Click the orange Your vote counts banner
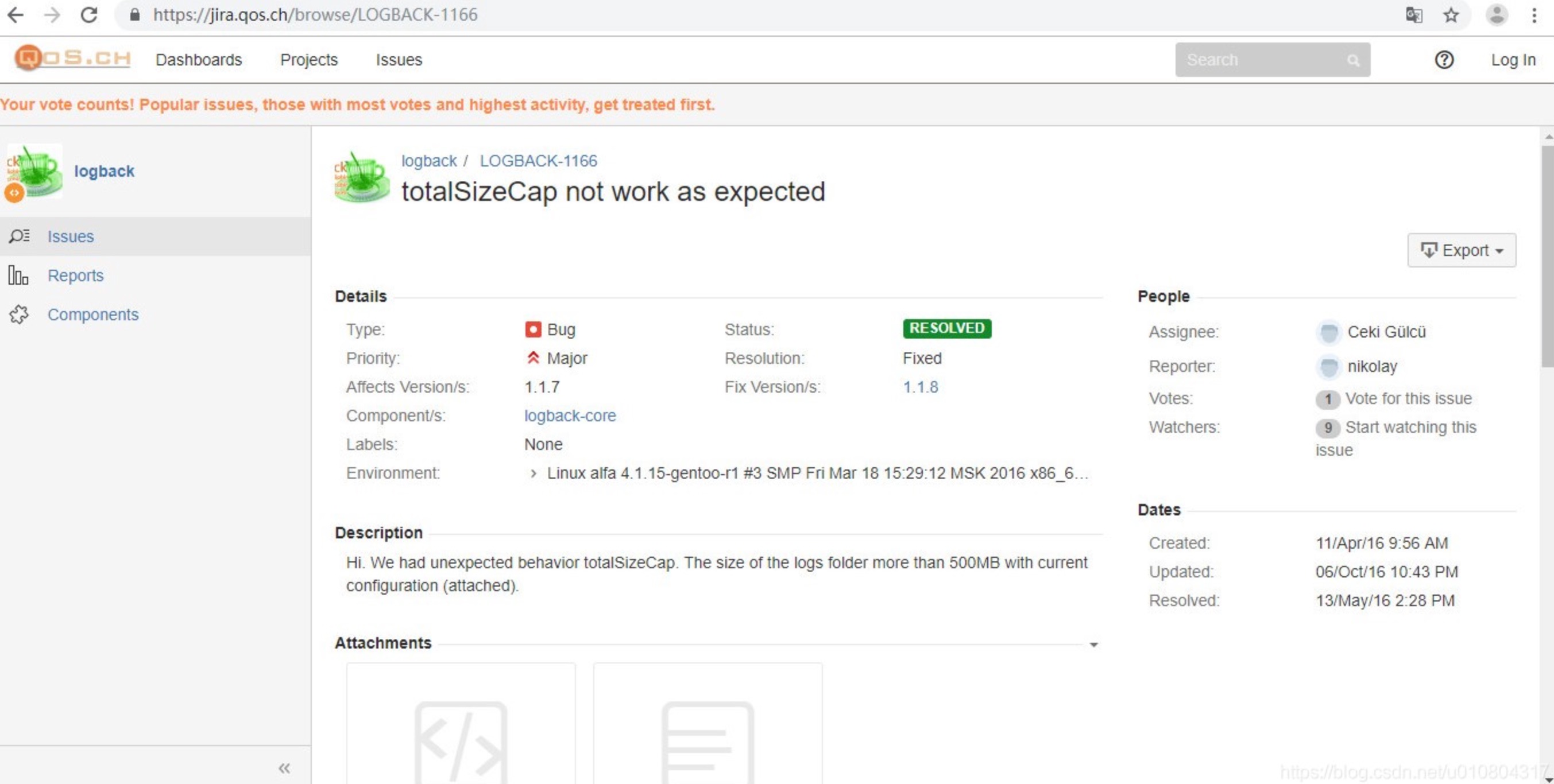This screenshot has width=1554, height=784. pos(357,104)
